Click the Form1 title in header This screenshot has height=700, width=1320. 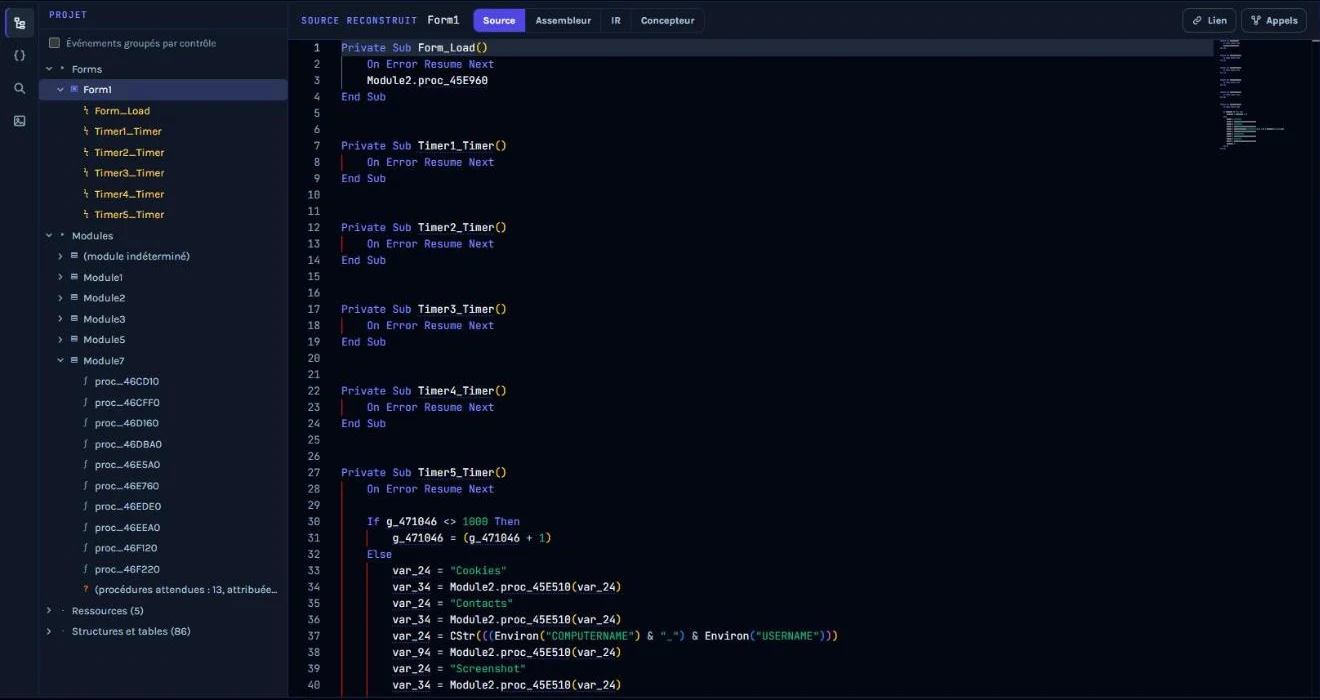click(443, 20)
